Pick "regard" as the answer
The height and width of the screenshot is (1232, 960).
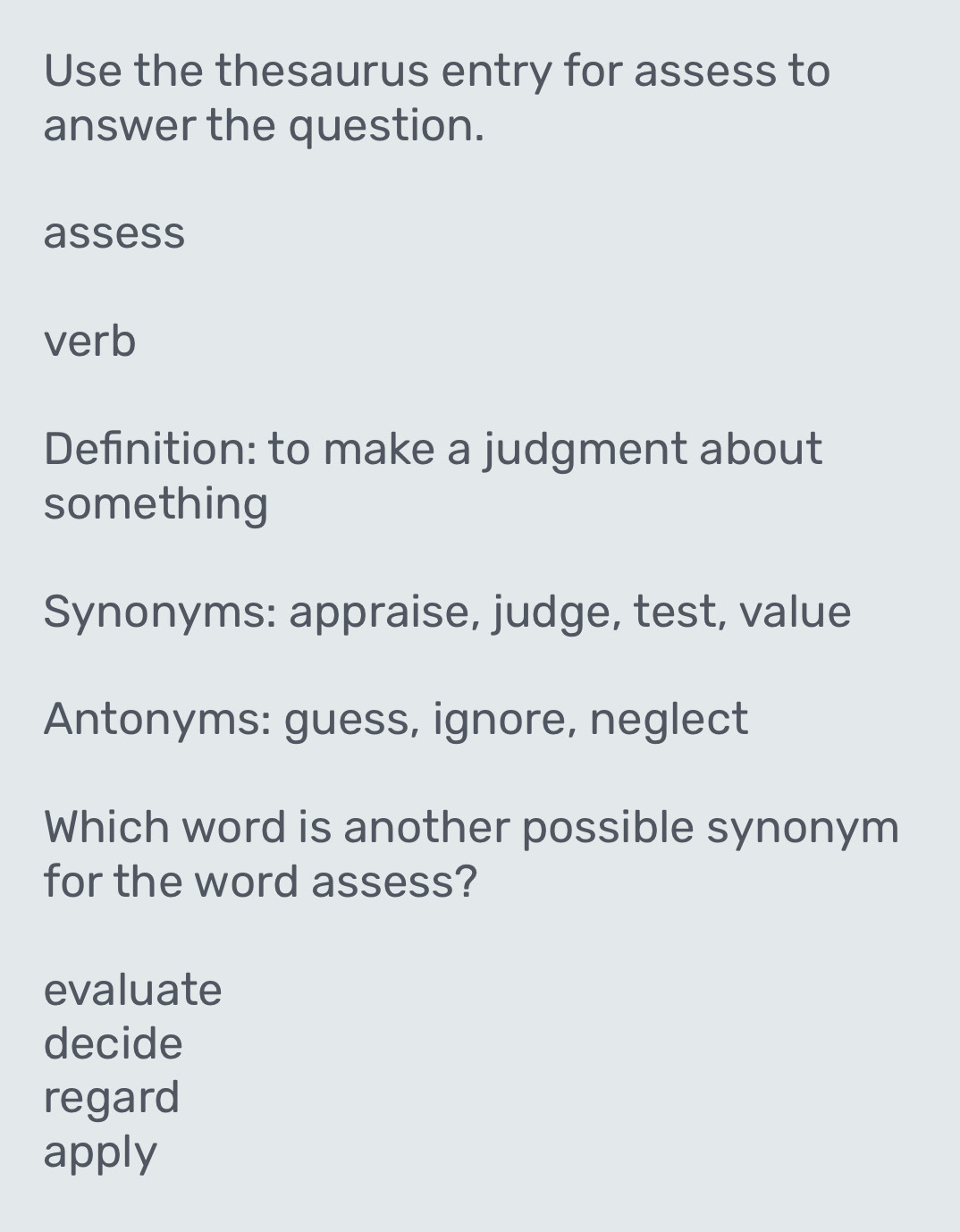pos(111,1099)
